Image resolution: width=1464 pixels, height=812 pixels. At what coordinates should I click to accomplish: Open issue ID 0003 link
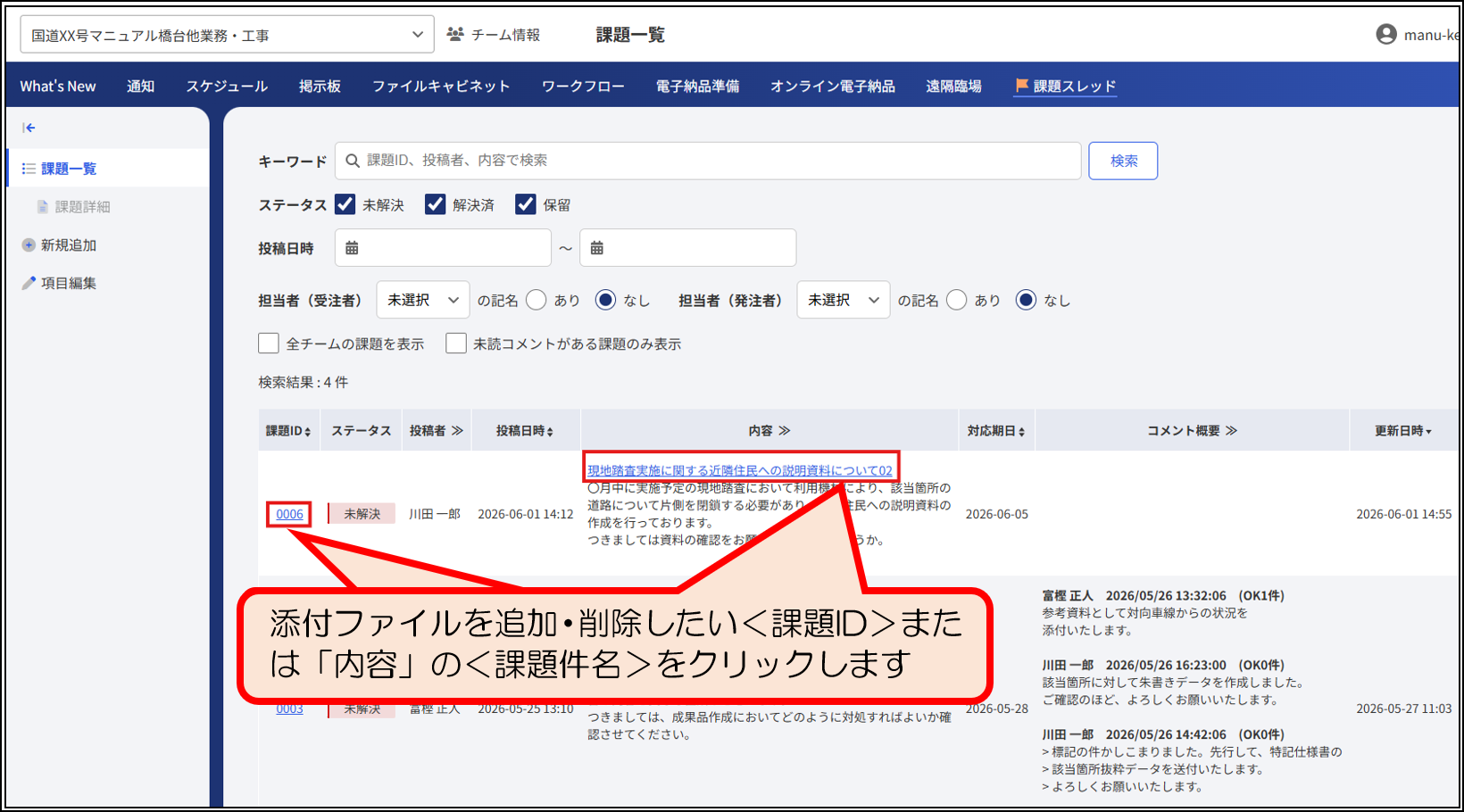tap(289, 709)
